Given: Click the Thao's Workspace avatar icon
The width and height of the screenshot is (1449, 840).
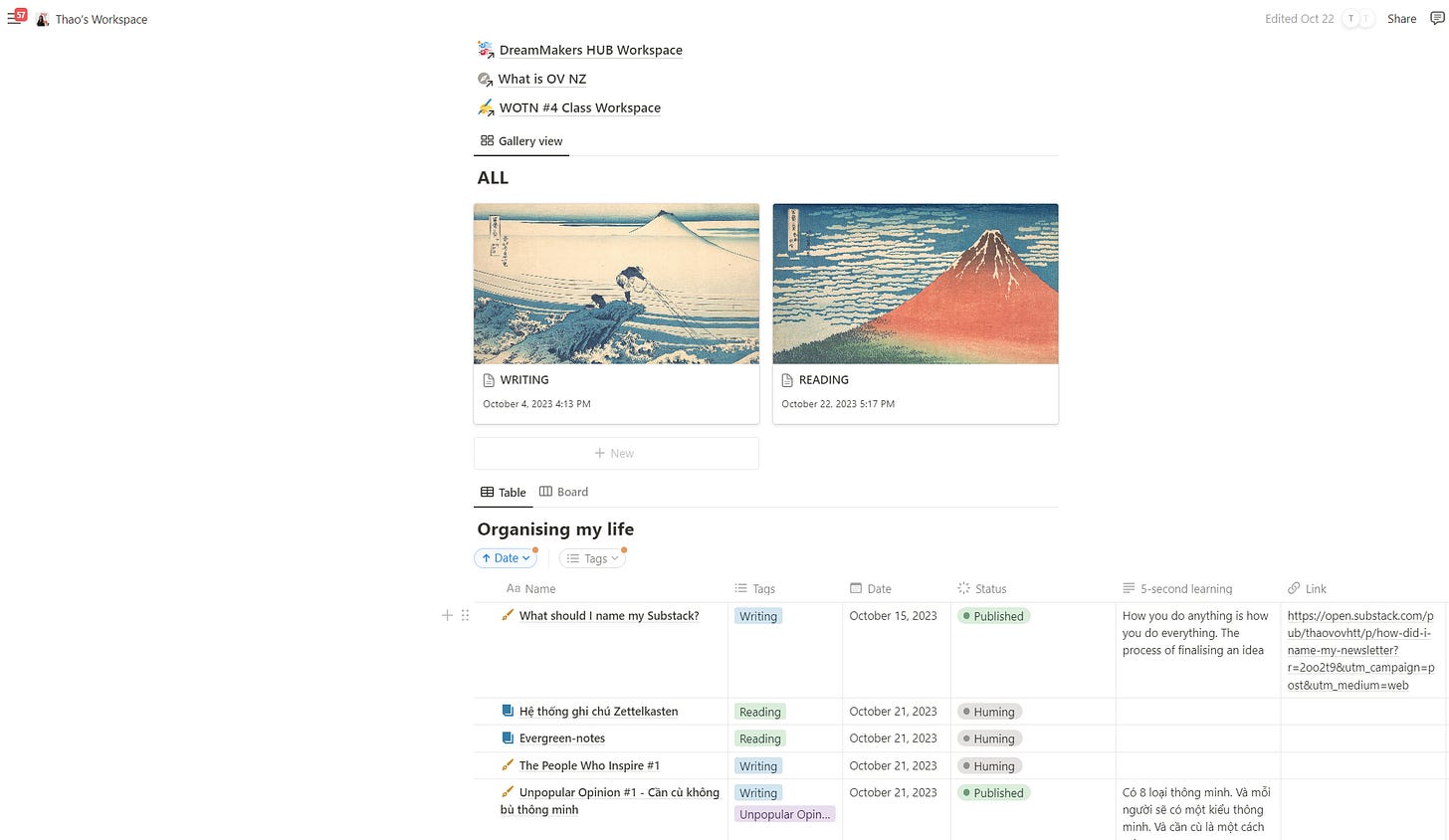Looking at the screenshot, I should coord(43,19).
